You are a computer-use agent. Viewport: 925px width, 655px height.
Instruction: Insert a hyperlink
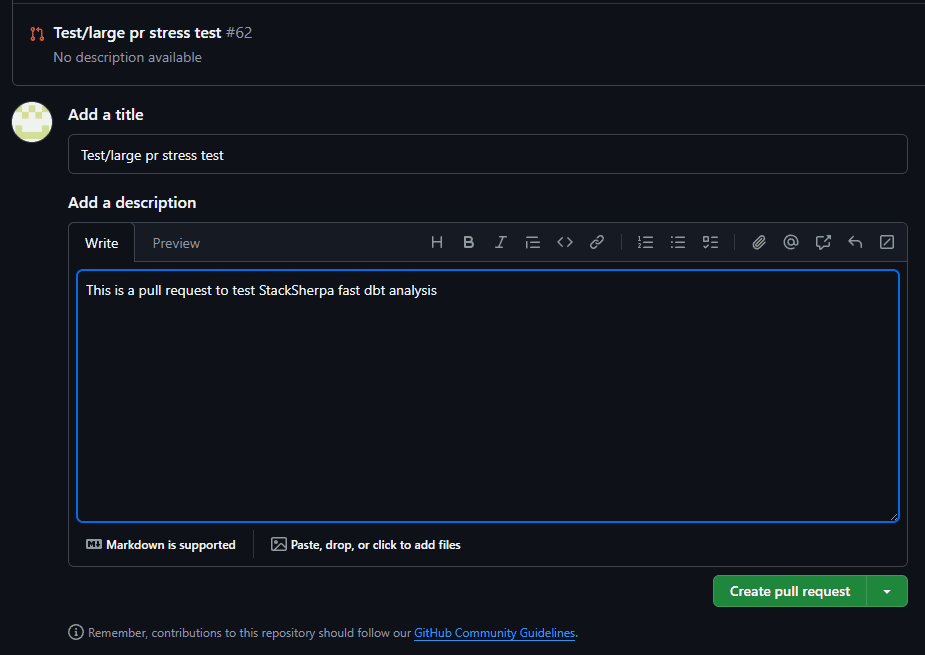click(x=596, y=241)
